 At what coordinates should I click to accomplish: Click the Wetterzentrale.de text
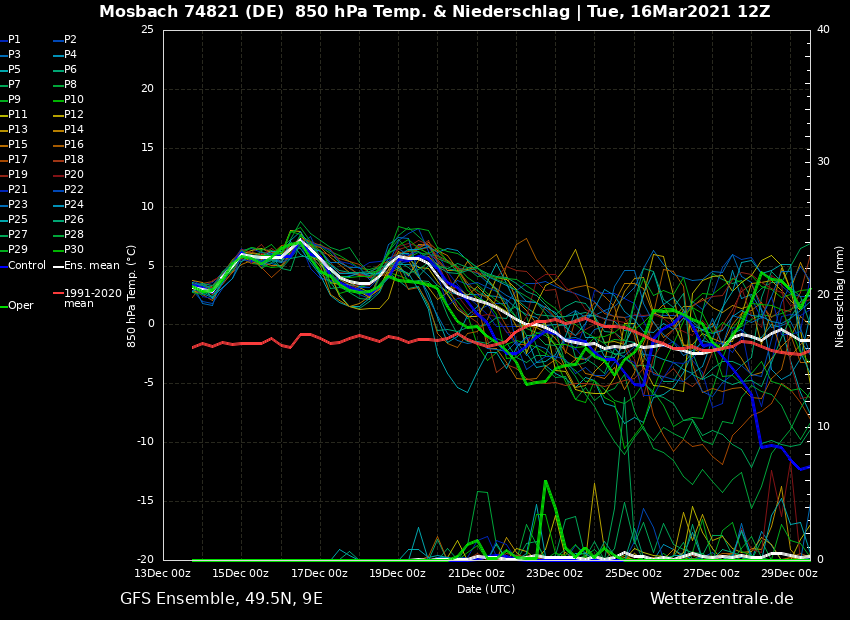(721, 599)
